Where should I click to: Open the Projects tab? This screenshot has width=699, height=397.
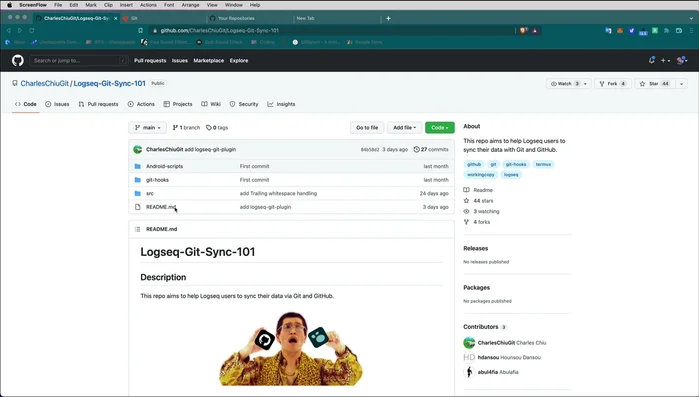tap(178, 104)
